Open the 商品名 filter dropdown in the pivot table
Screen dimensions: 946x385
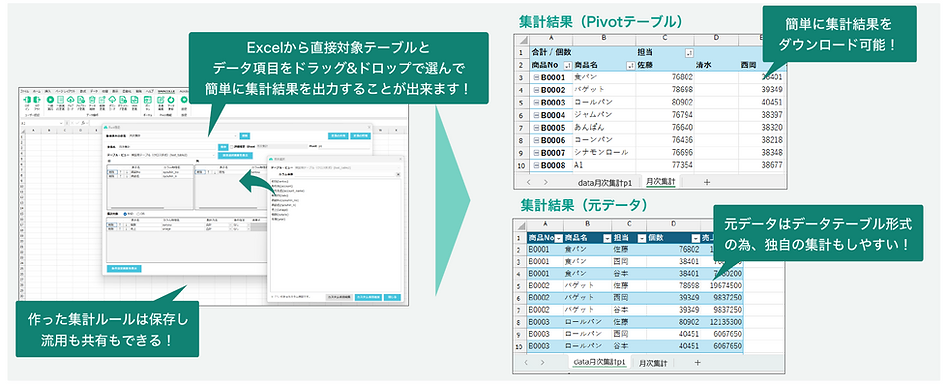pyautogui.click(x=631, y=65)
